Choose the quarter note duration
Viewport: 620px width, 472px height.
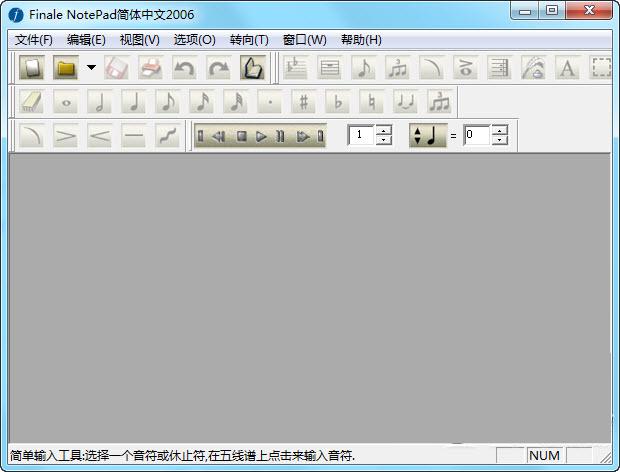coord(134,102)
